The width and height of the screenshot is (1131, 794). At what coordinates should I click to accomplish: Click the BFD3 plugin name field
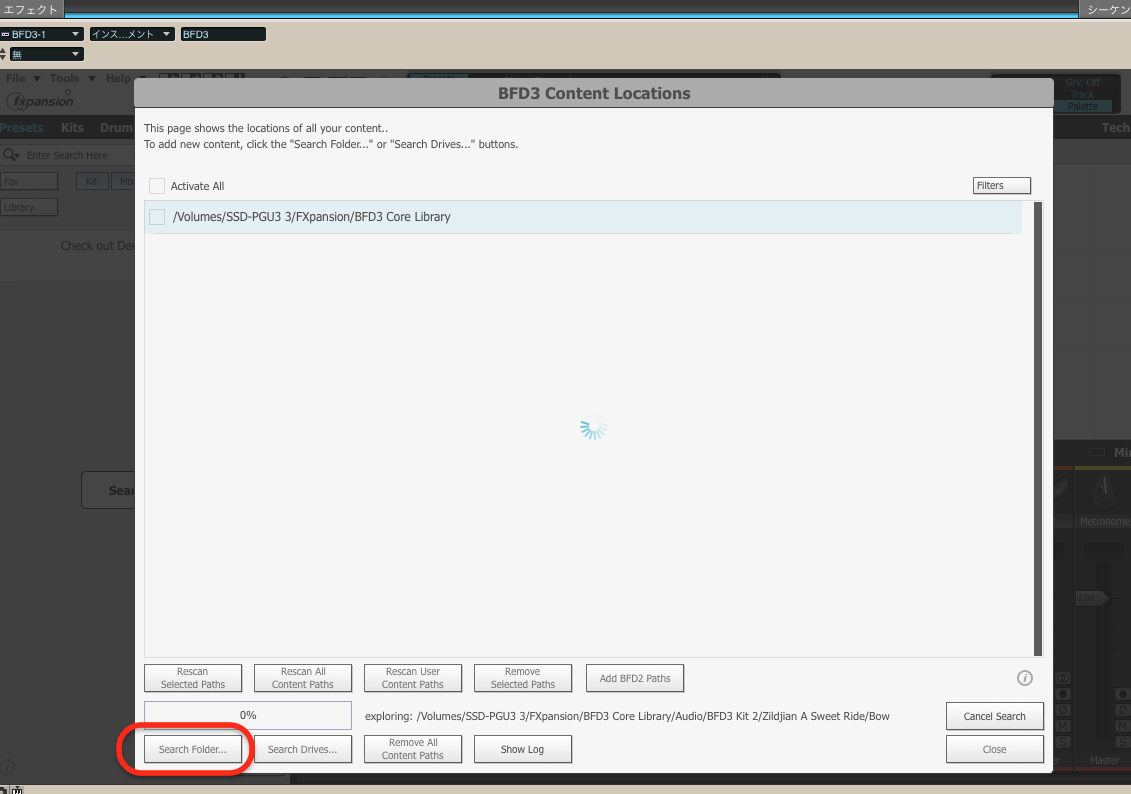[x=223, y=34]
